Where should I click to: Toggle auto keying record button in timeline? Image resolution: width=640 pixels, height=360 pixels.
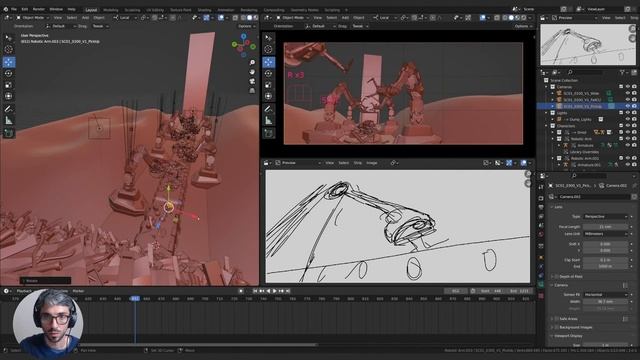coord(241,291)
